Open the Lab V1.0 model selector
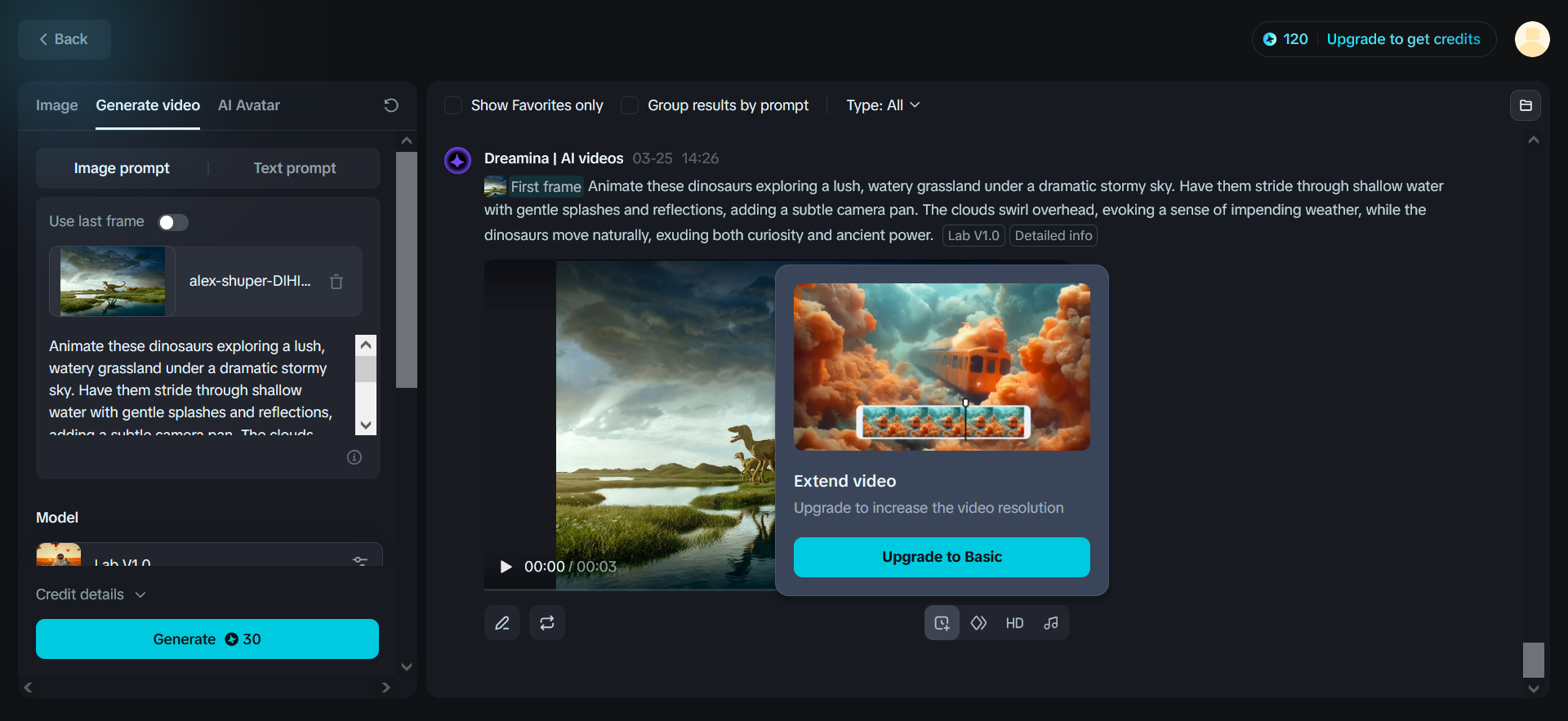The width and height of the screenshot is (1568, 721). pos(209,555)
